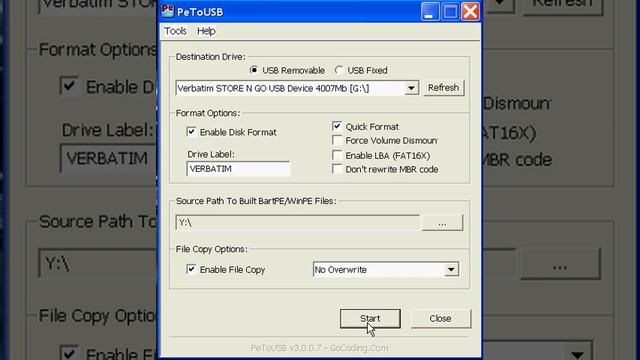Click the PeToUSB v3.0.0.7 - GoCoding.Com footer text

coord(319,348)
